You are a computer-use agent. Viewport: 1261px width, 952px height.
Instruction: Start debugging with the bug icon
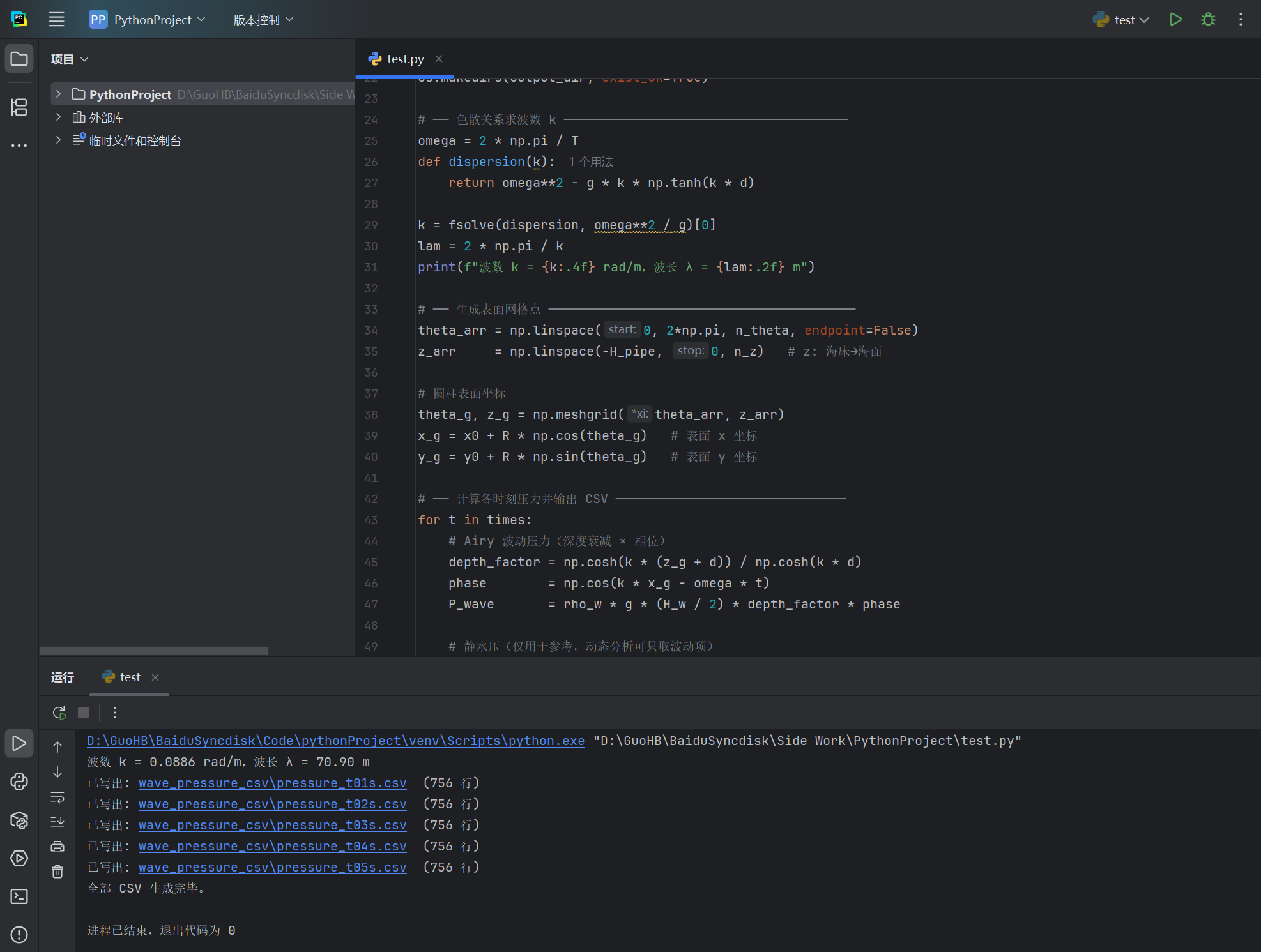tap(1208, 19)
